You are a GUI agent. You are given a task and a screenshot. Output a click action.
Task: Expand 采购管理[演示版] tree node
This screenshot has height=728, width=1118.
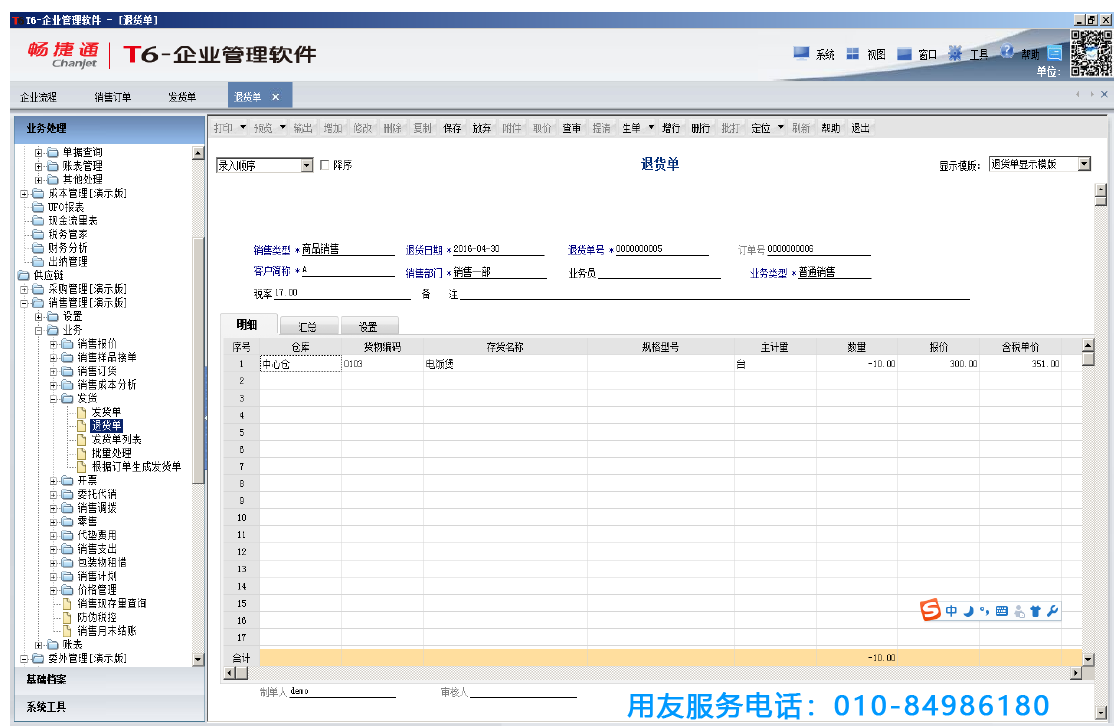[24, 289]
